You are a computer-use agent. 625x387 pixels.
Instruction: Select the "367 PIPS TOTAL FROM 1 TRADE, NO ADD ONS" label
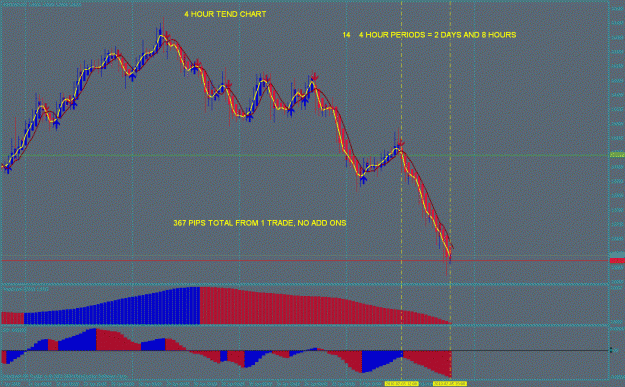[x=259, y=223]
